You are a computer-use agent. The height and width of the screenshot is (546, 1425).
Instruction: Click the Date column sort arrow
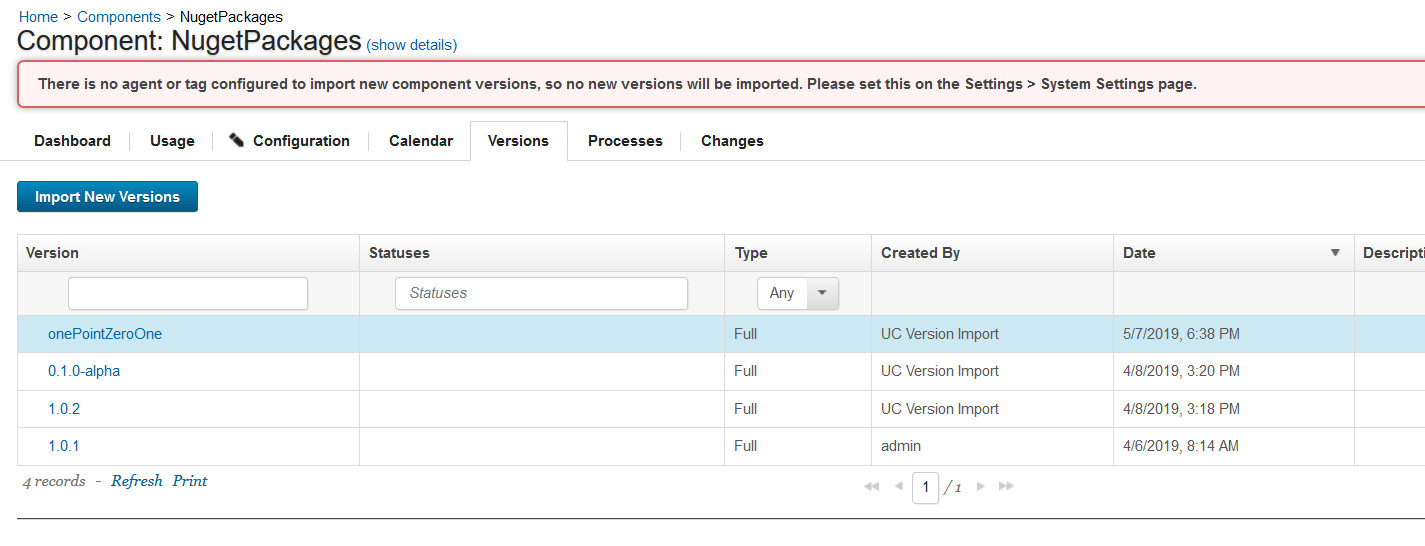point(1334,253)
